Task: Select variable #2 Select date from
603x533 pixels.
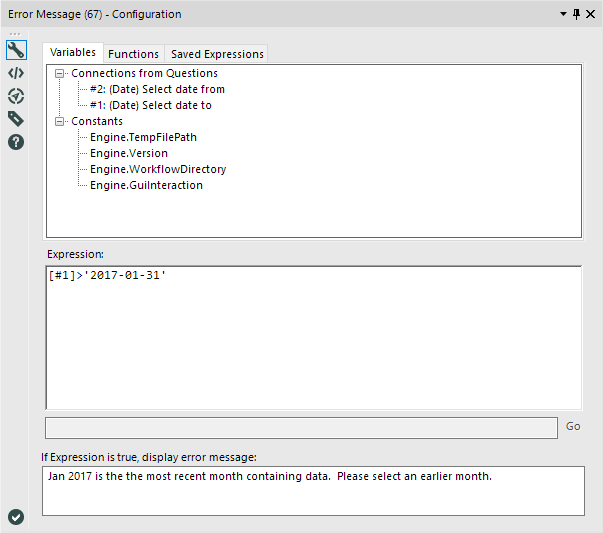Action: [157, 89]
